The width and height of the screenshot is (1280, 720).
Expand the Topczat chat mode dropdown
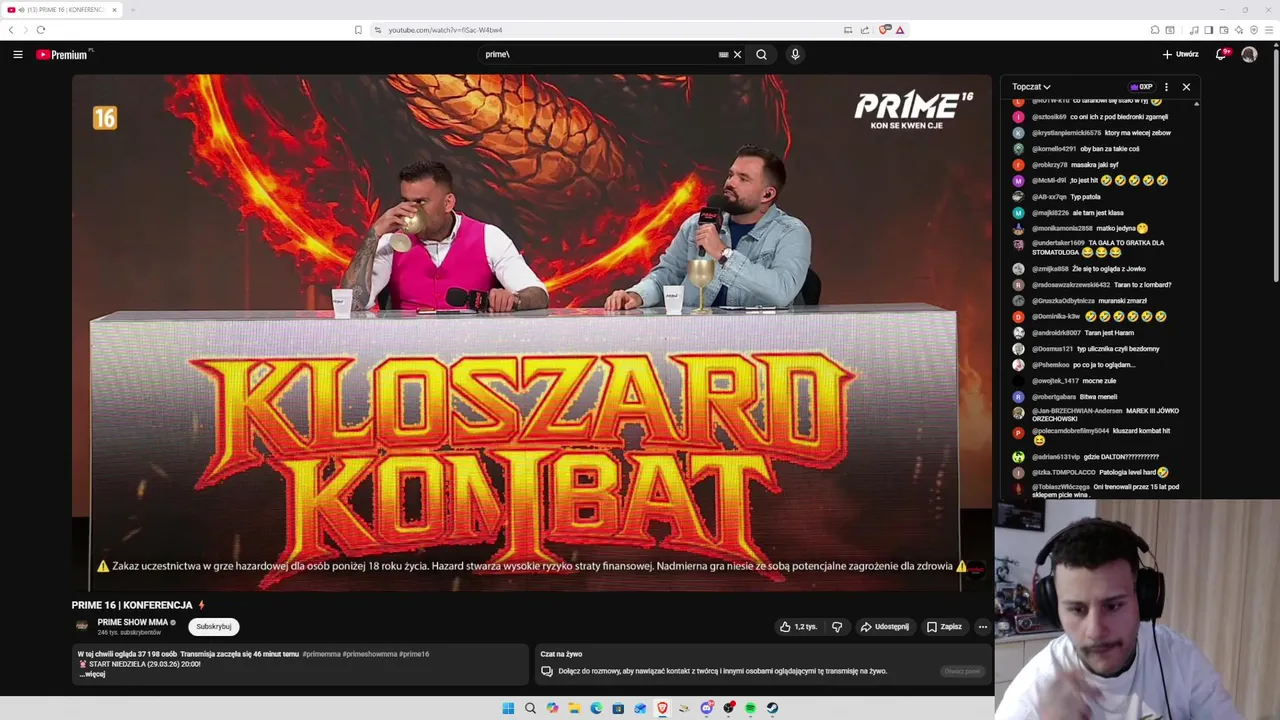click(x=1031, y=87)
